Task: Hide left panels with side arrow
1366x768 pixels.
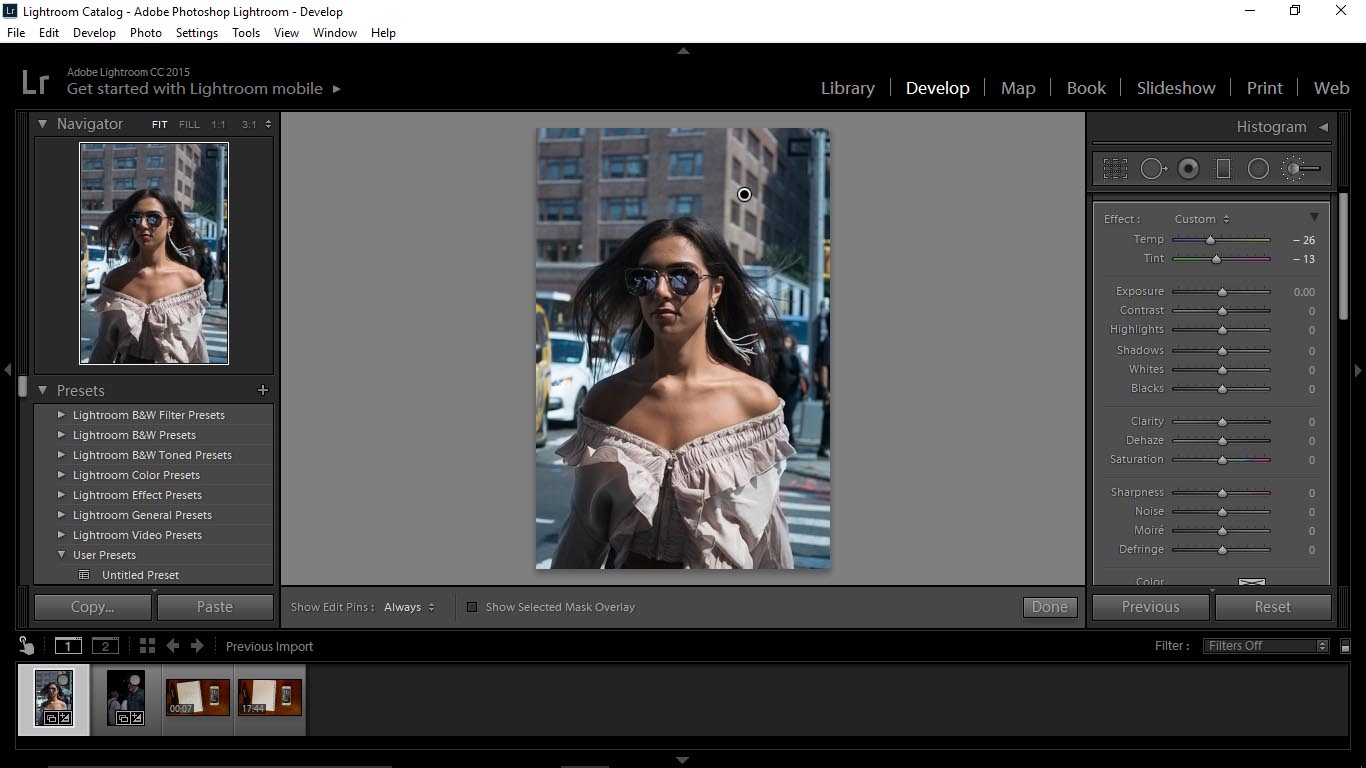Action: tap(7, 370)
